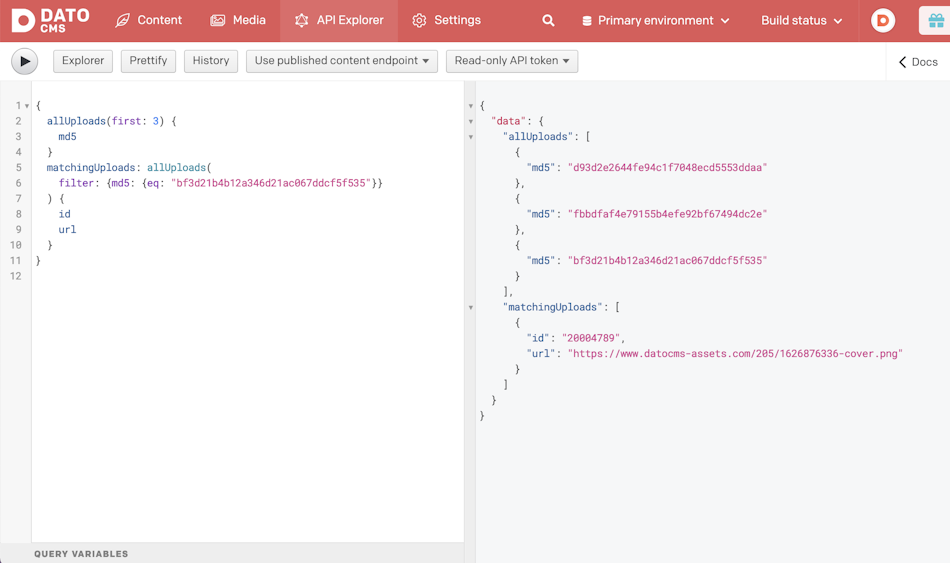Collapse the "data" object in results

coord(471,122)
